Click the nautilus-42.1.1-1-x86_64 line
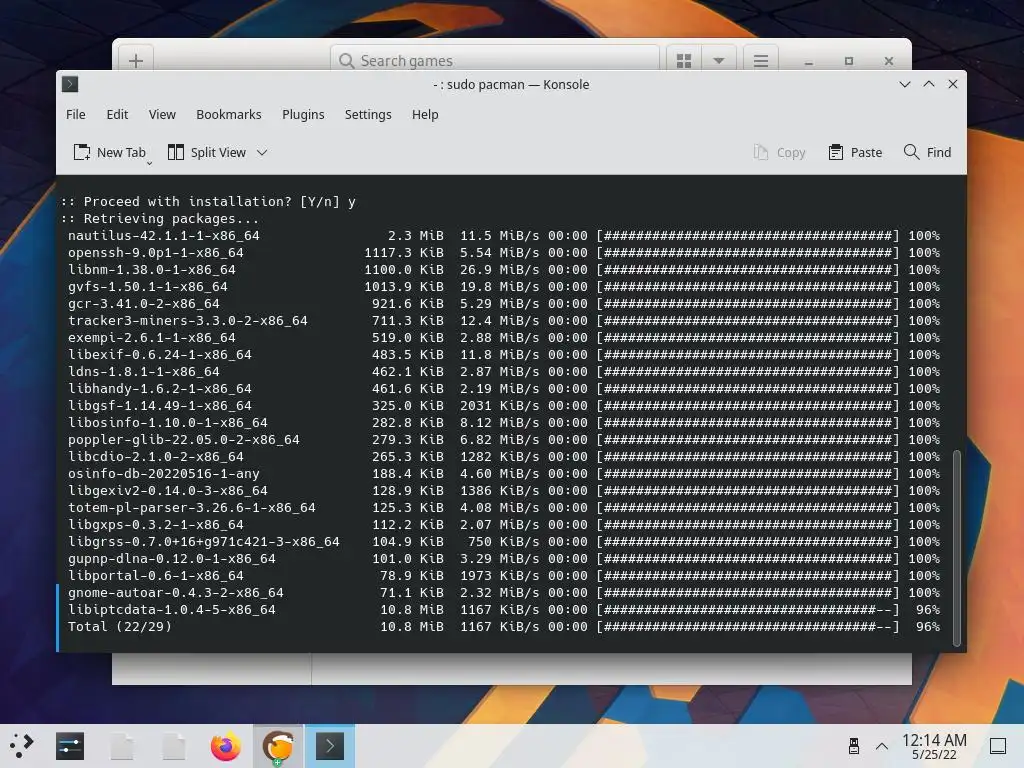 point(504,236)
